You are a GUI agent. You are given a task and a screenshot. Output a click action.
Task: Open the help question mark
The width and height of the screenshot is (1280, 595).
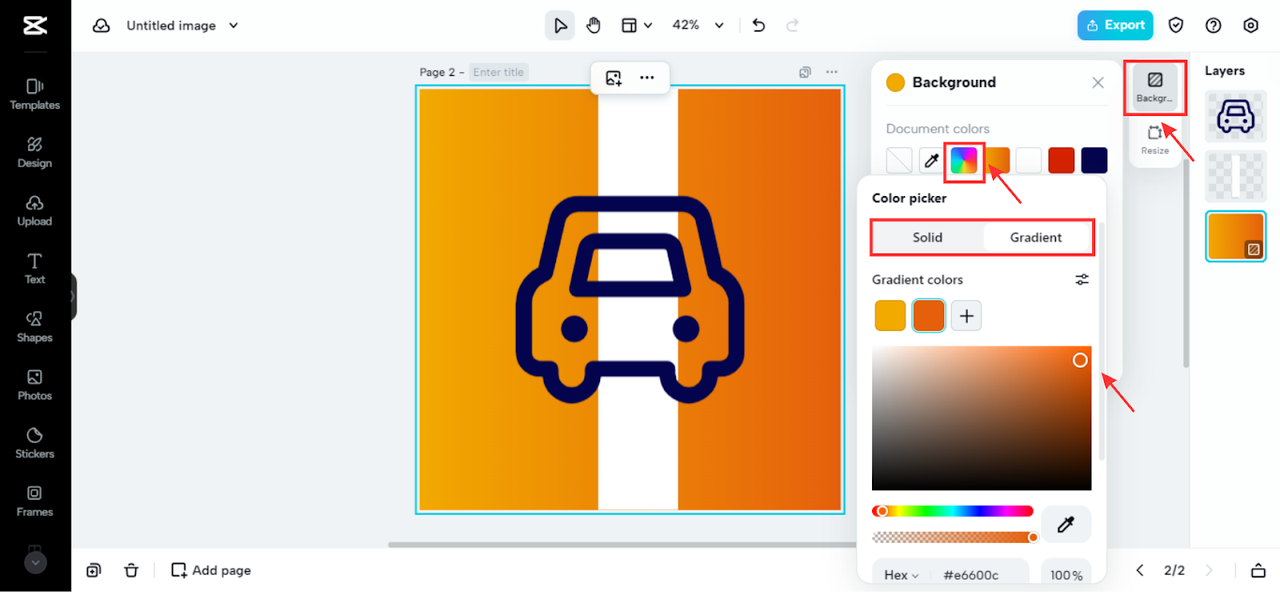tap(1213, 25)
